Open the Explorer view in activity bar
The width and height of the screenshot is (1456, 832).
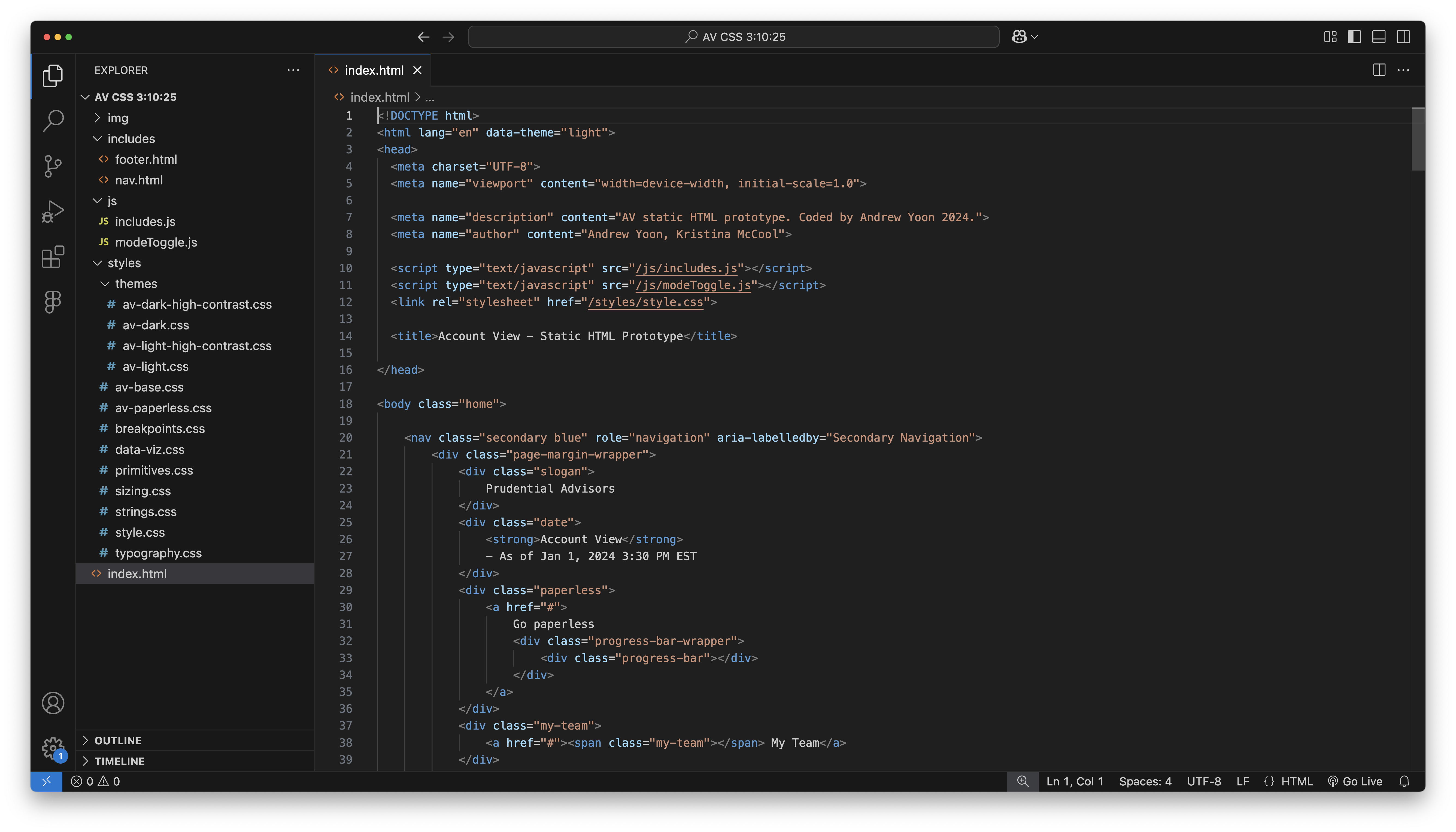pyautogui.click(x=53, y=75)
